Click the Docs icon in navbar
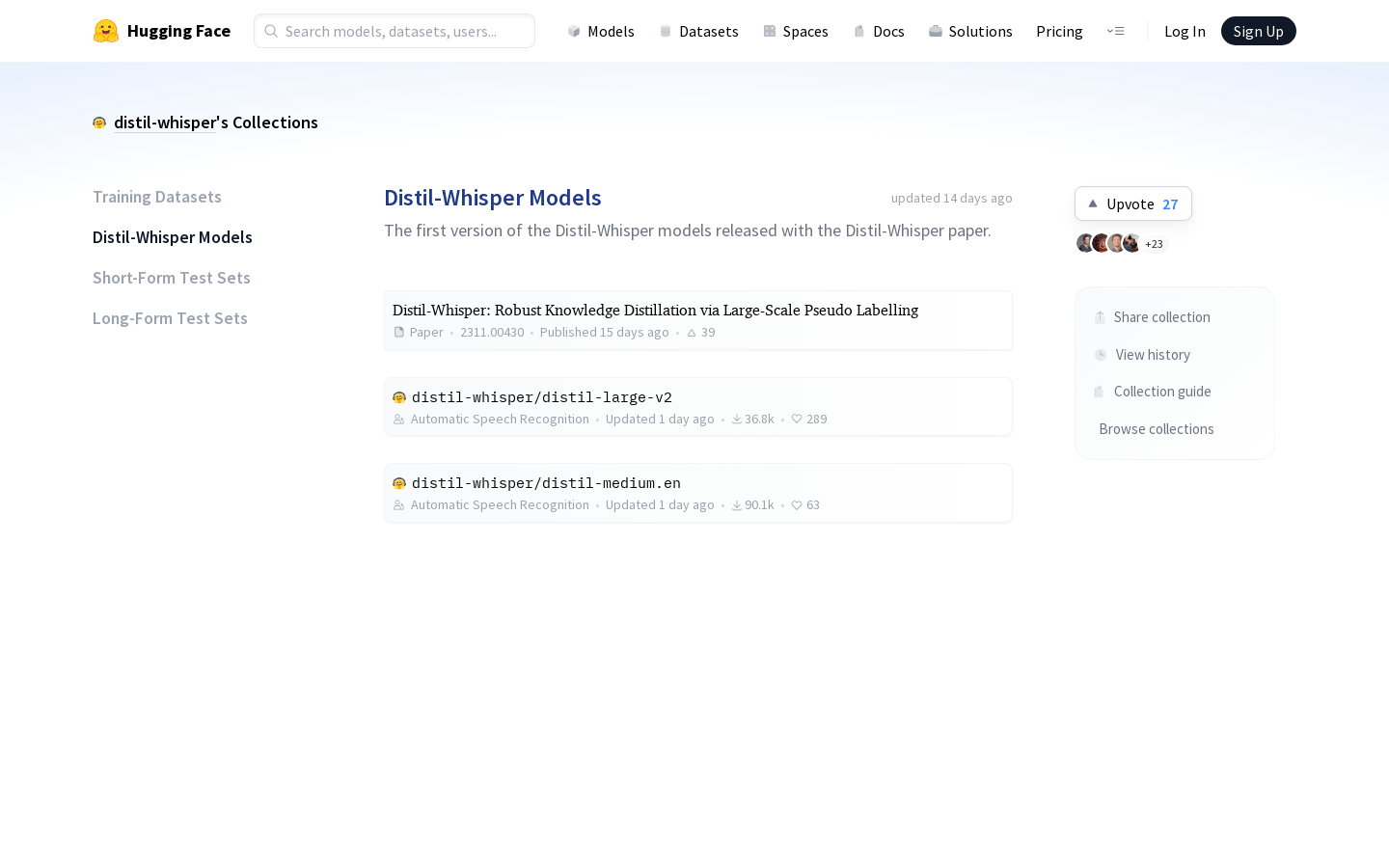Screen dimensions: 1389x868 coord(859,31)
